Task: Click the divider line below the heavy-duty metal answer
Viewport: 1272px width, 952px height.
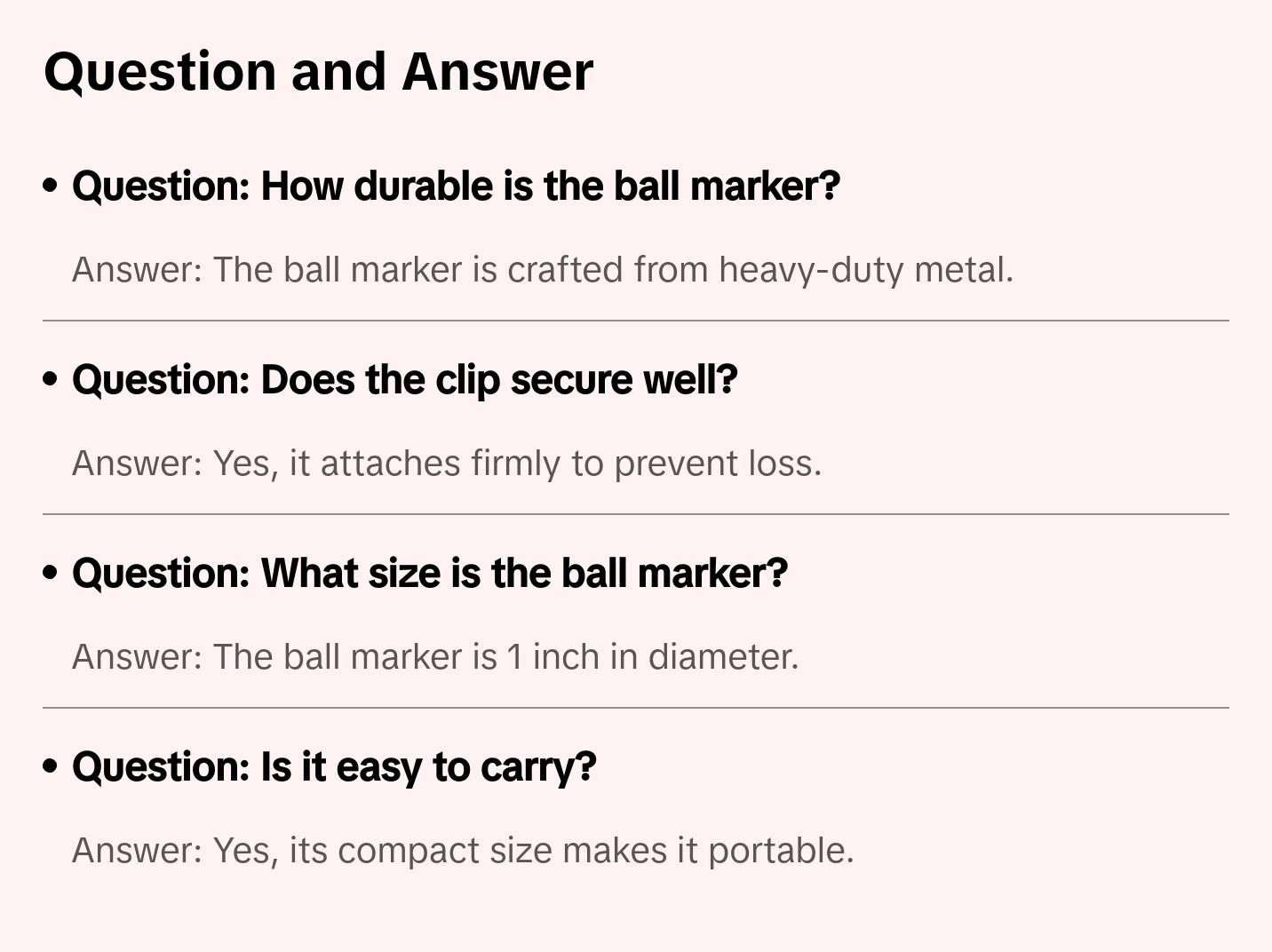Action: (x=636, y=321)
